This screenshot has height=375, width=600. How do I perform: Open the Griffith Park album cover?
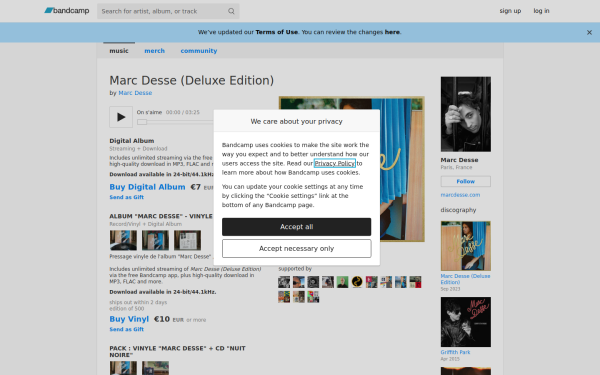[x=466, y=322]
